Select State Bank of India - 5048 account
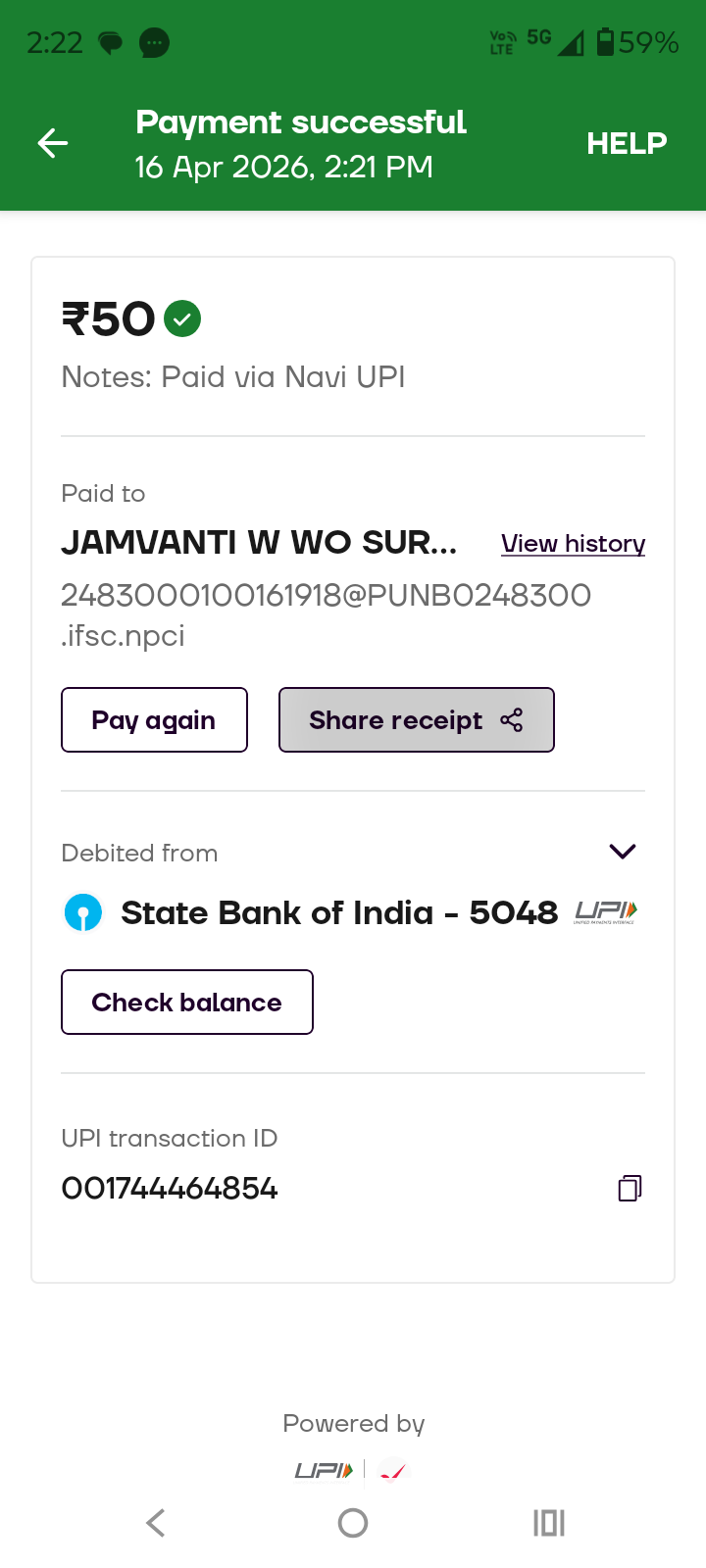This screenshot has width=706, height=1568. (x=338, y=913)
